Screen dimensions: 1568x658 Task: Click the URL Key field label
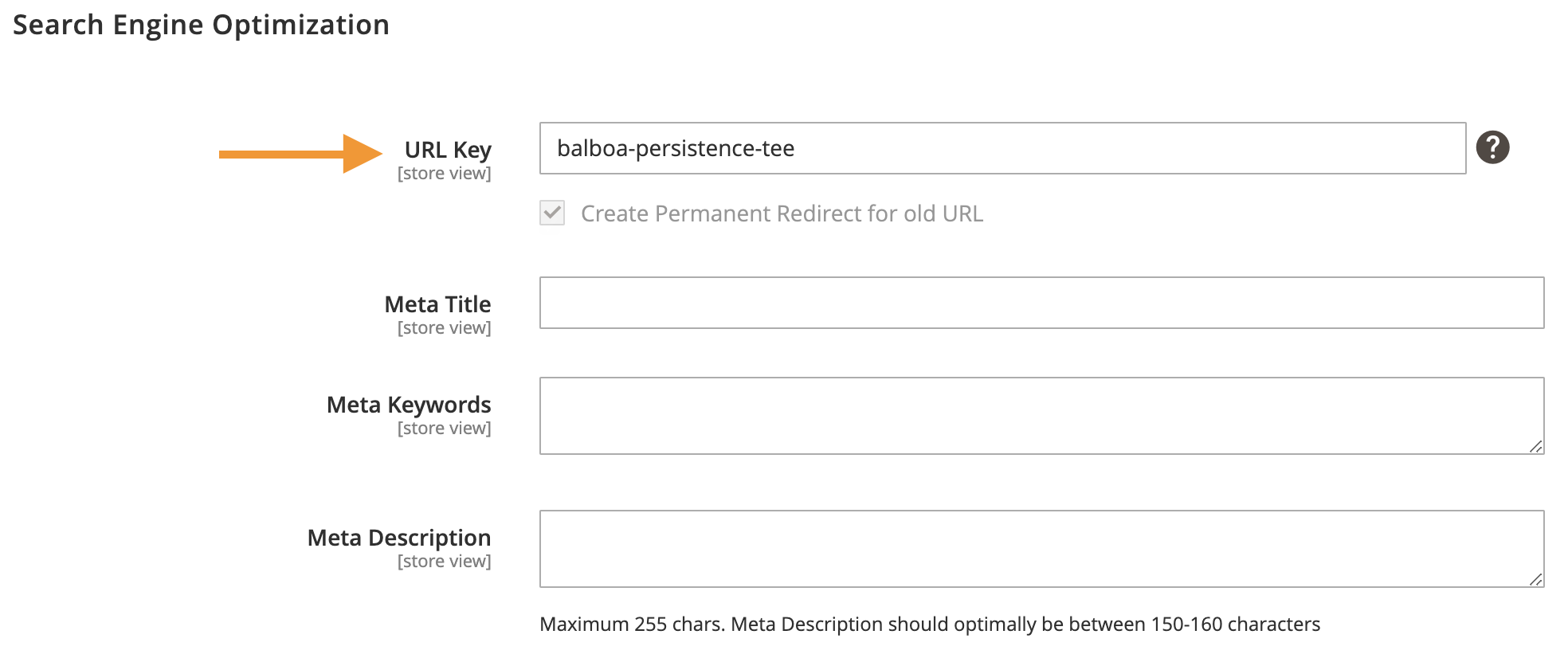(x=449, y=149)
